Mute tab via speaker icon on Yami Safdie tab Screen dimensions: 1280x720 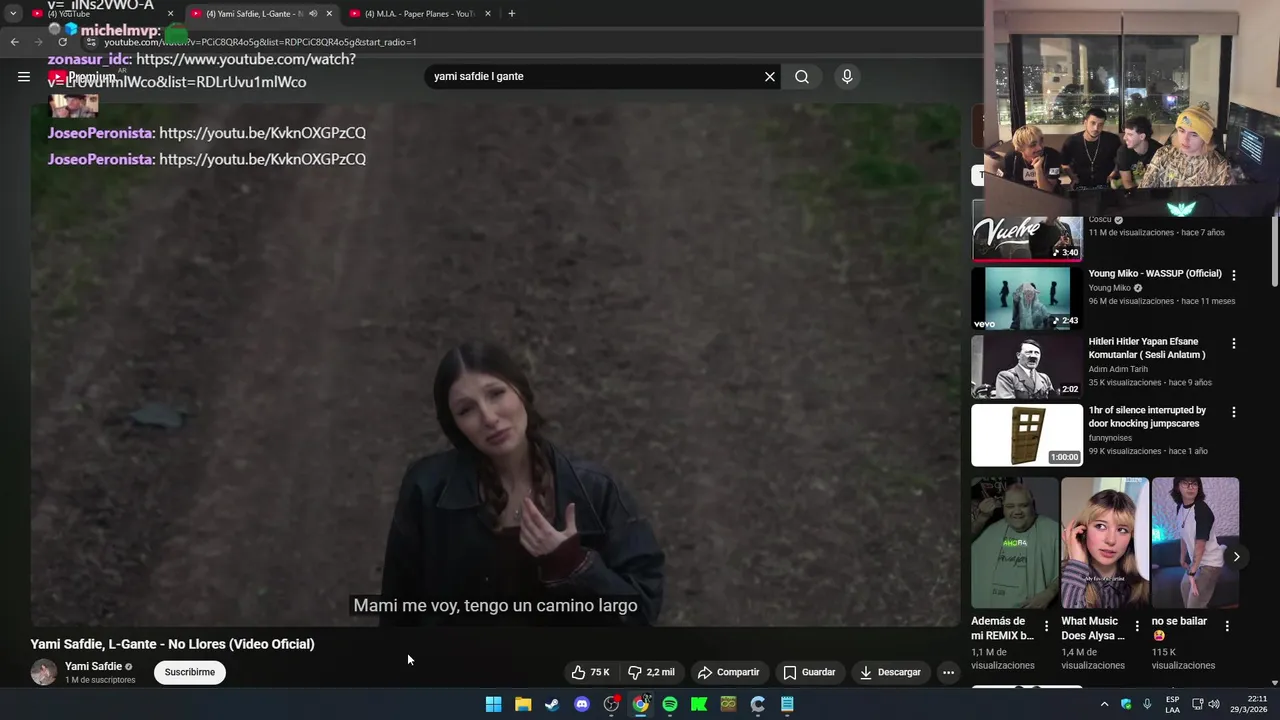[313, 14]
